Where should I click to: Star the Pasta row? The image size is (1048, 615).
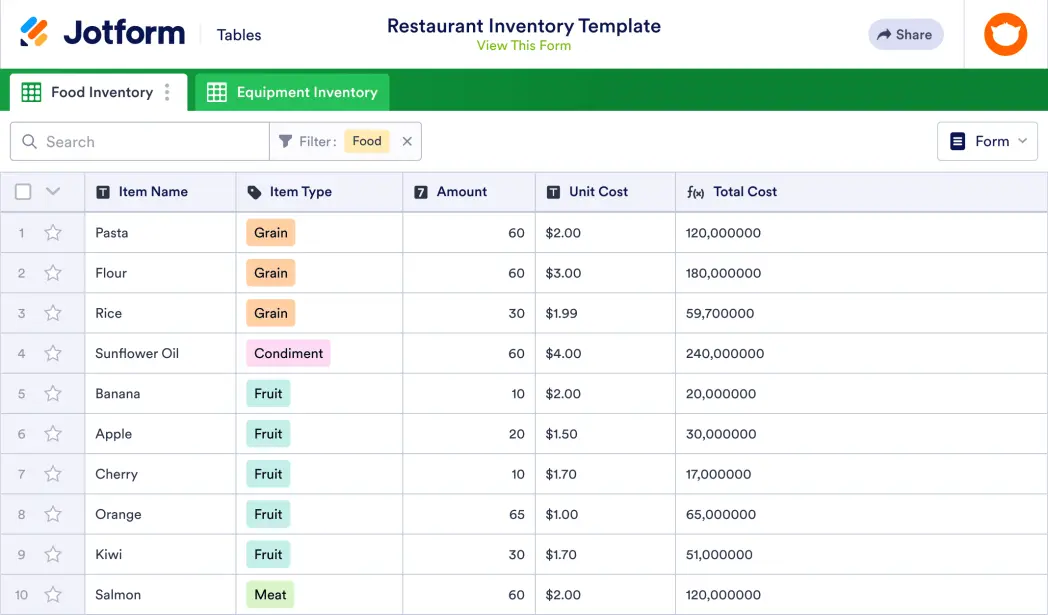pyautogui.click(x=54, y=232)
